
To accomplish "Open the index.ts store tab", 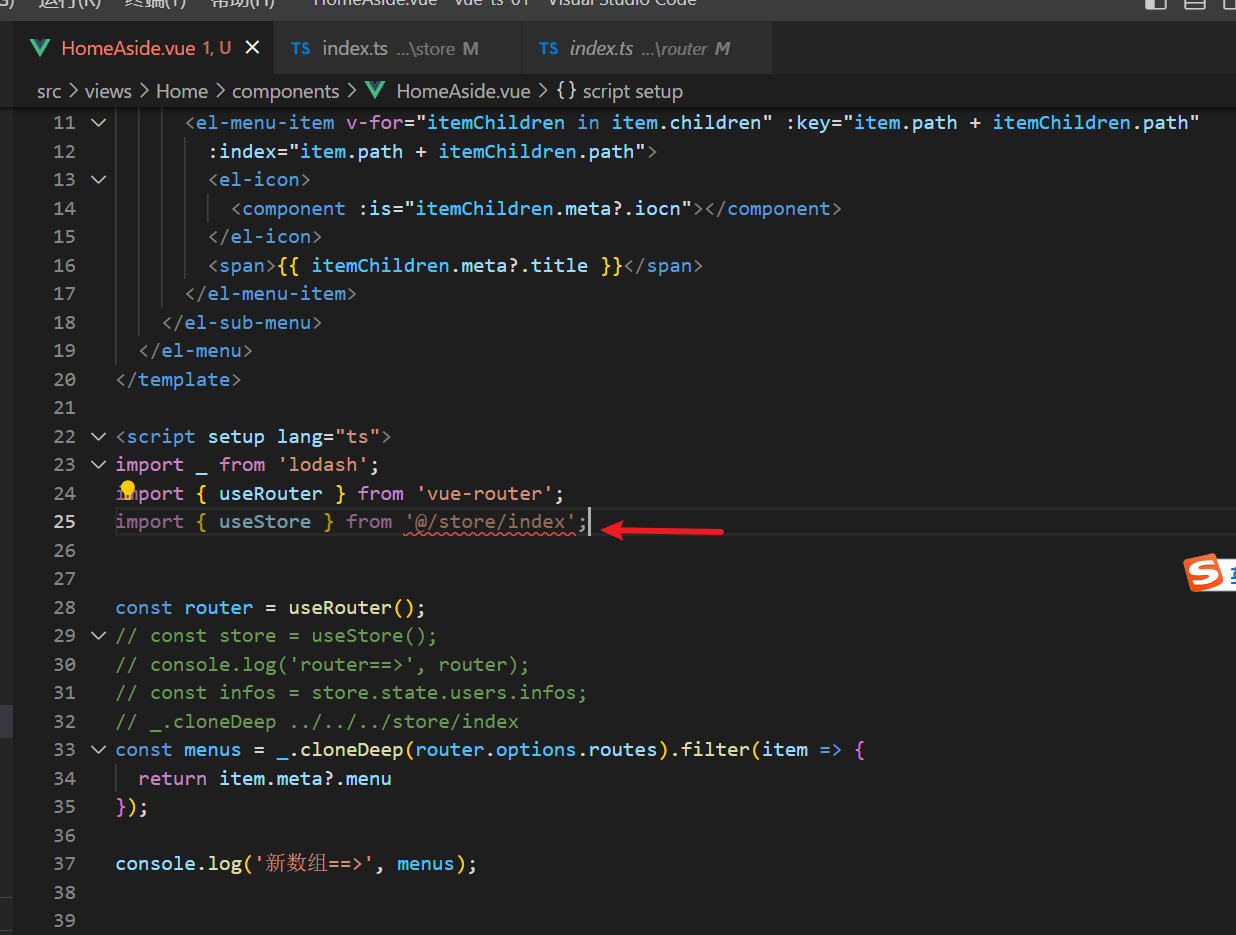I will click(398, 48).
